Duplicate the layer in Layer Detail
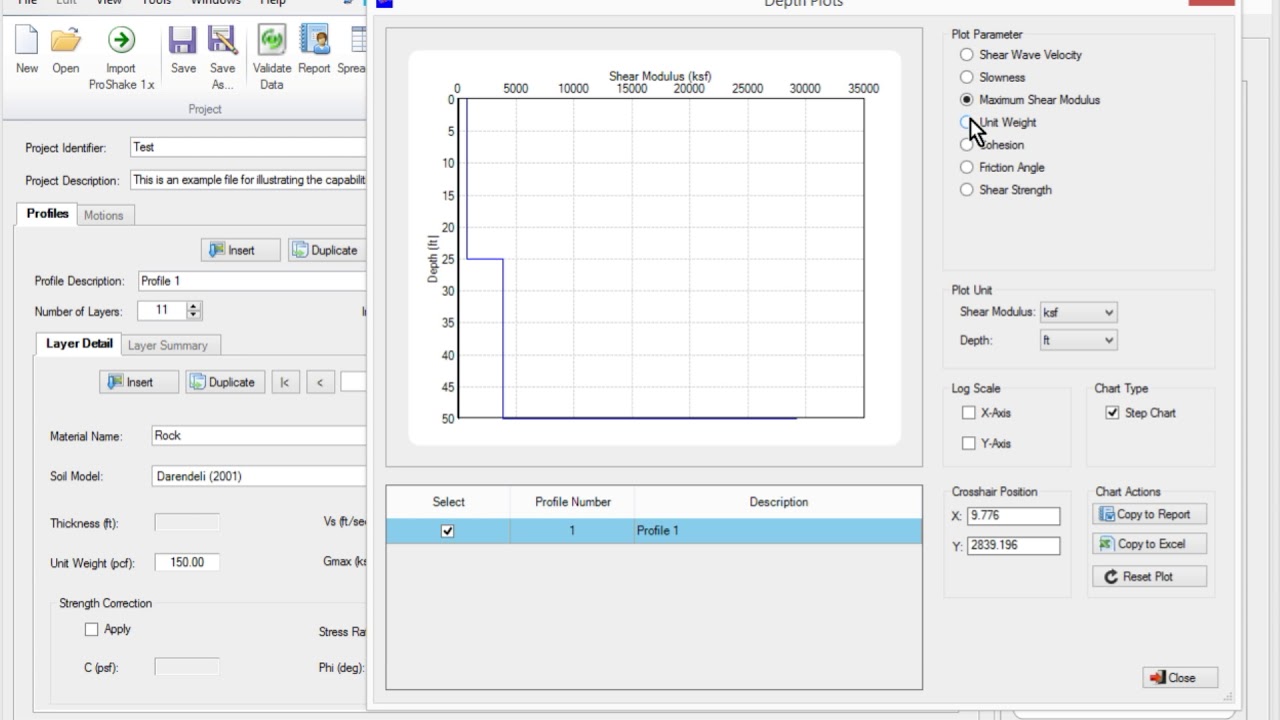Screen dimensions: 1280x720 [224, 382]
